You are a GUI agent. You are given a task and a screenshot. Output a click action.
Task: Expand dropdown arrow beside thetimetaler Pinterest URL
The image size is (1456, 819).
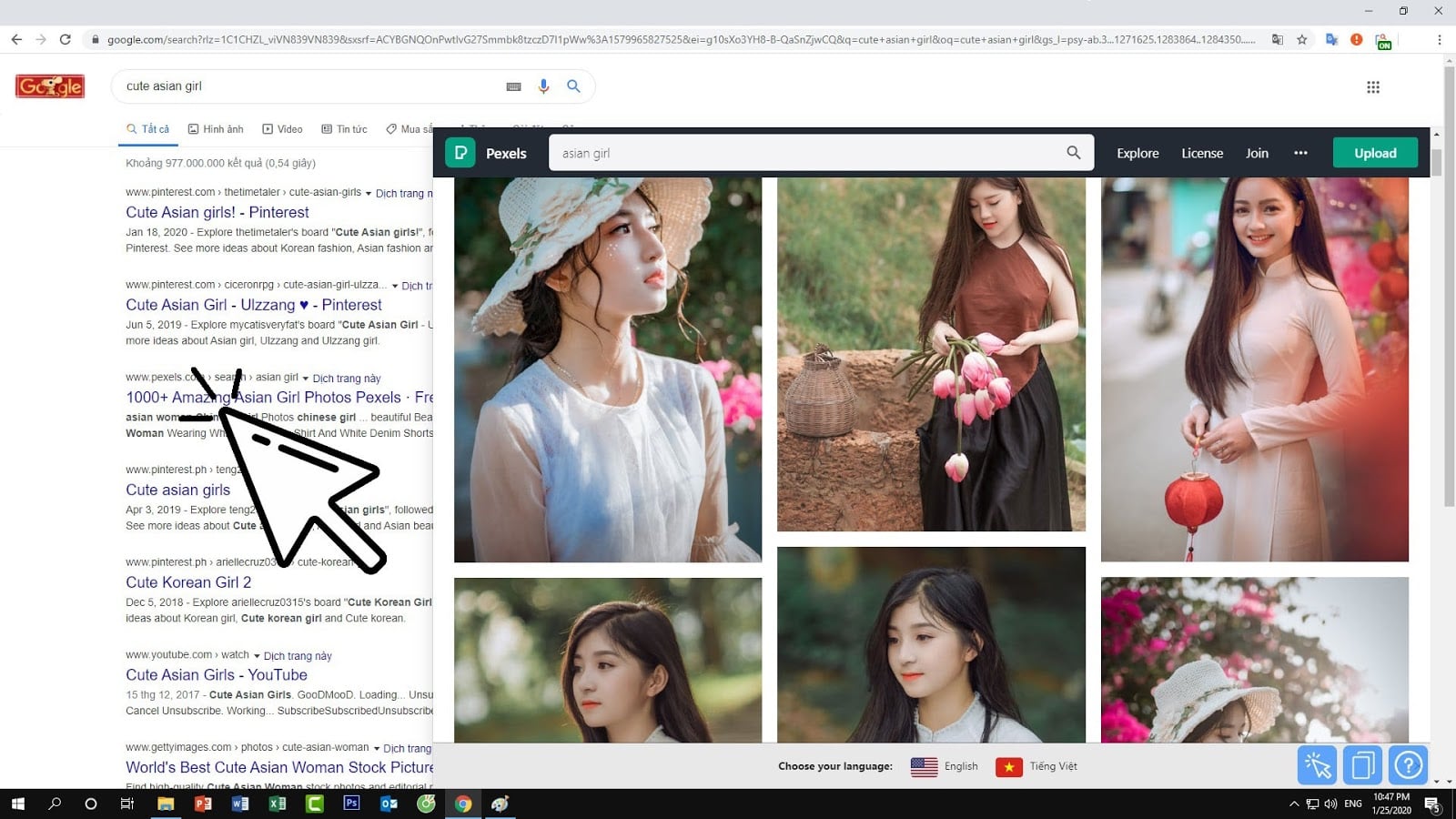[369, 194]
